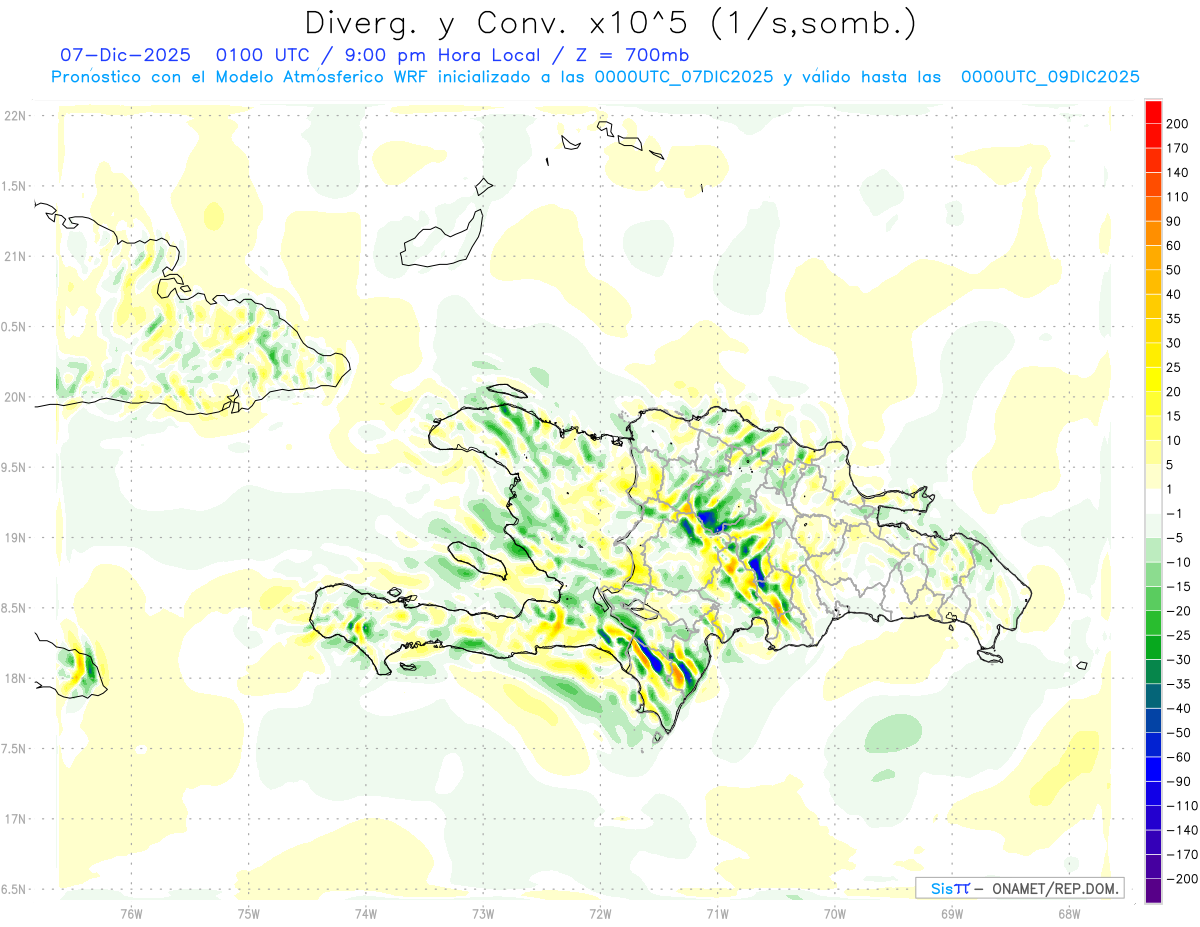This screenshot has height=927, width=1200.
Task: Click the '8.5N' latitude label
Action: click(14, 608)
